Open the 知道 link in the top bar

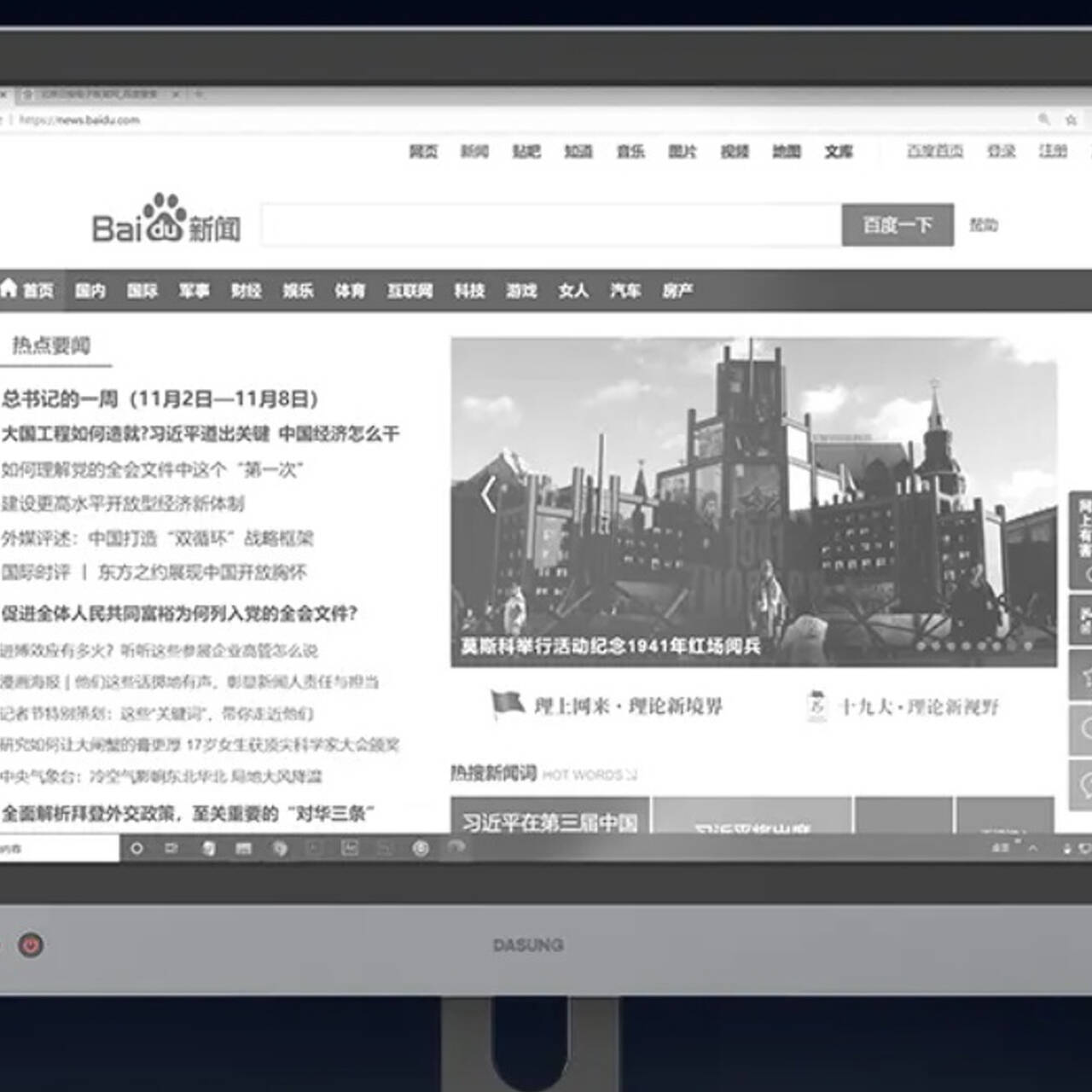pos(578,151)
